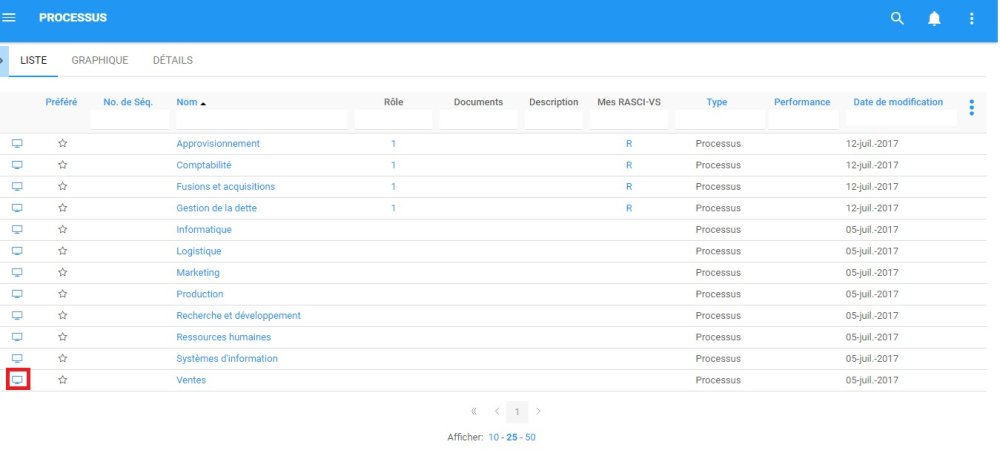Sort by the Nom column header
The width and height of the screenshot is (1000, 456).
pos(187,102)
